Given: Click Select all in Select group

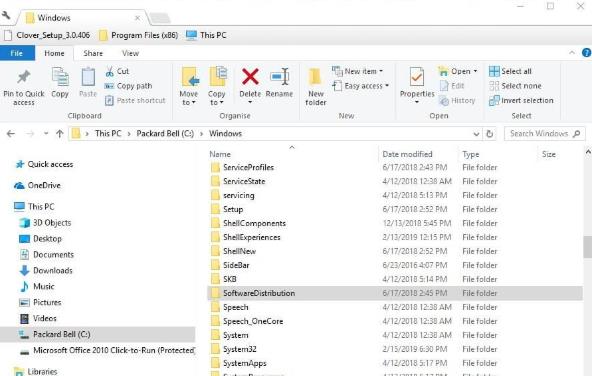Looking at the screenshot, I should [x=510, y=71].
